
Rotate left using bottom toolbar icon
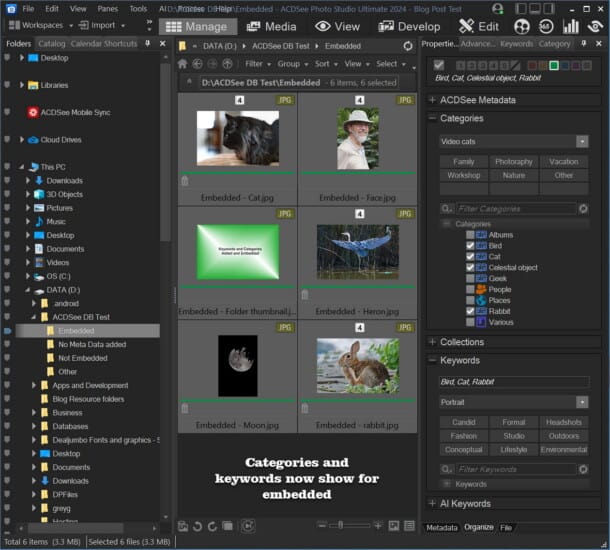point(197,526)
